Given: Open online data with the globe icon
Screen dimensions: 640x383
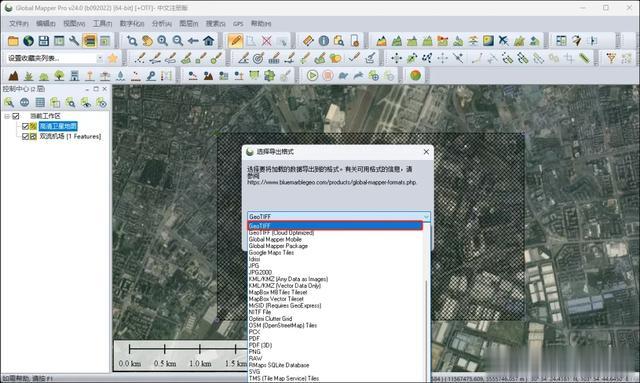Looking at the screenshot, I should point(28,41).
